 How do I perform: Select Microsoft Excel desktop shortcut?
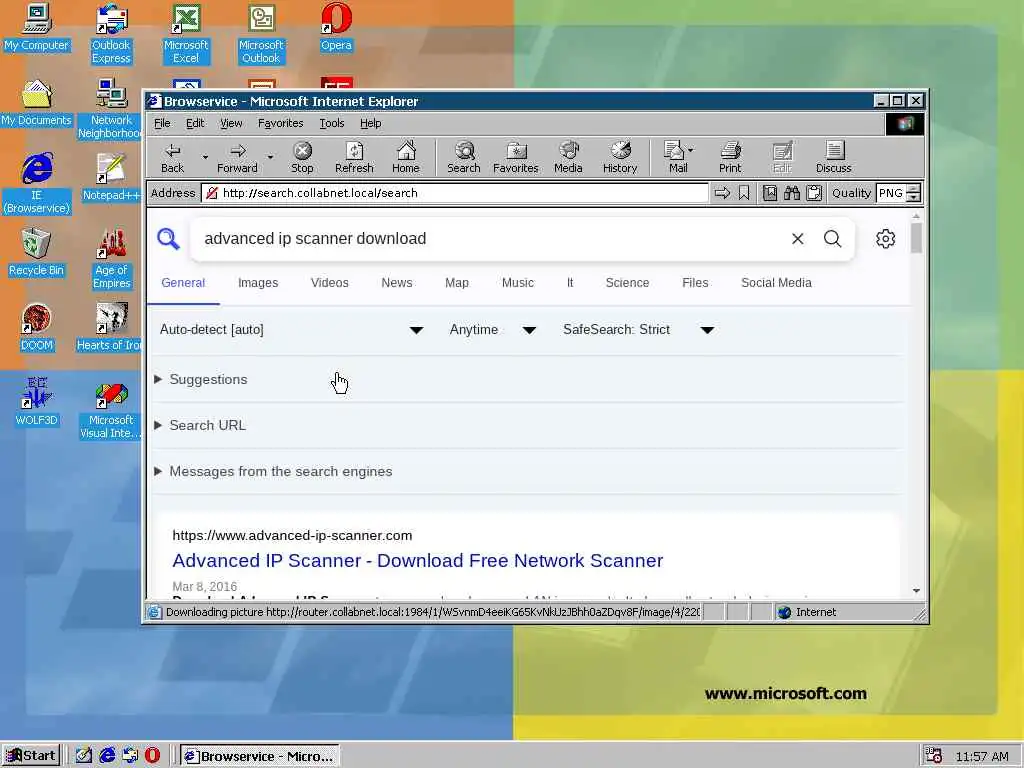coord(186,34)
